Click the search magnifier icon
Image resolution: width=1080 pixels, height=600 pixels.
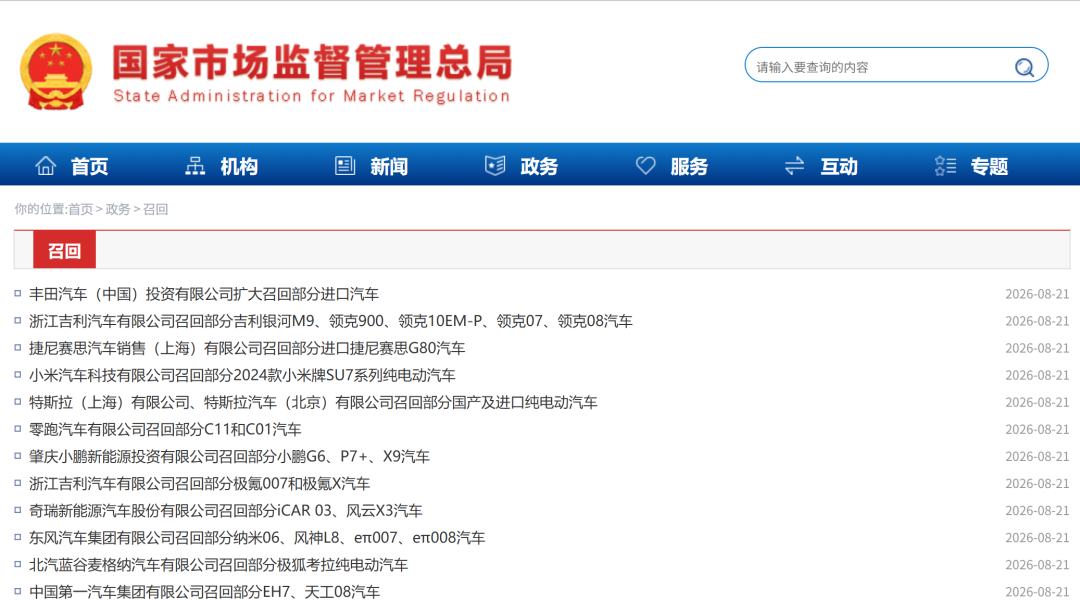(x=1024, y=67)
